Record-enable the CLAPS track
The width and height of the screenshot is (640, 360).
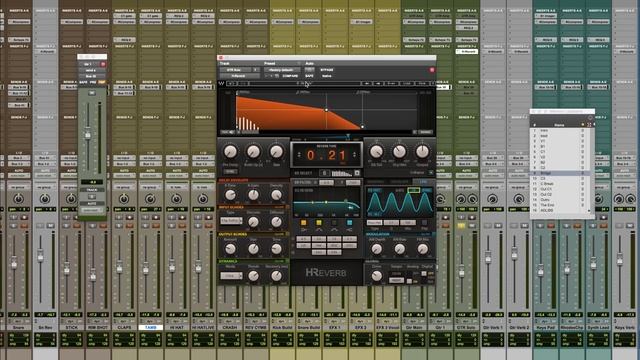click(130, 217)
